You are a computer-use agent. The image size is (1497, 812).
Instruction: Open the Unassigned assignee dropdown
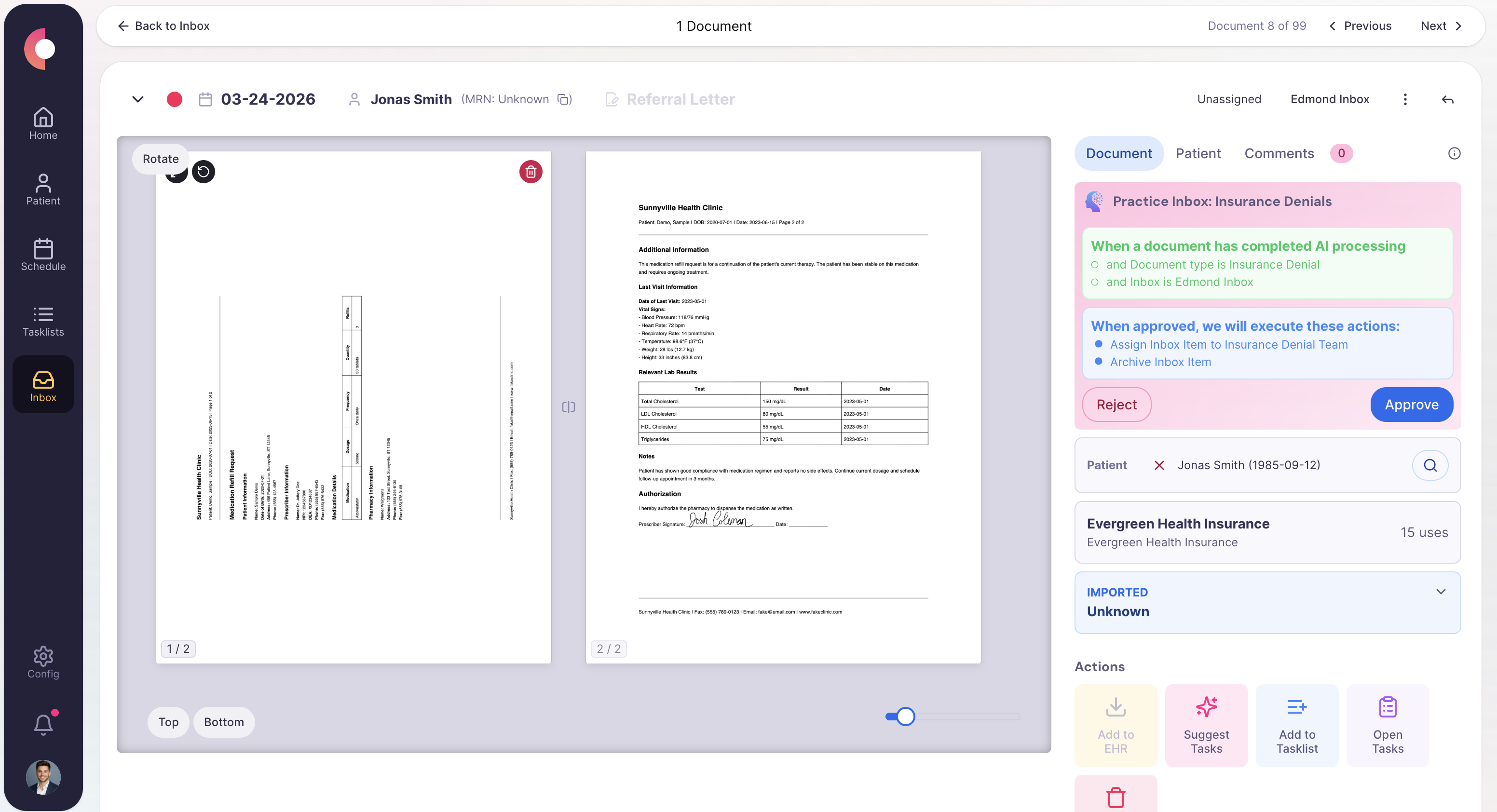(x=1228, y=99)
